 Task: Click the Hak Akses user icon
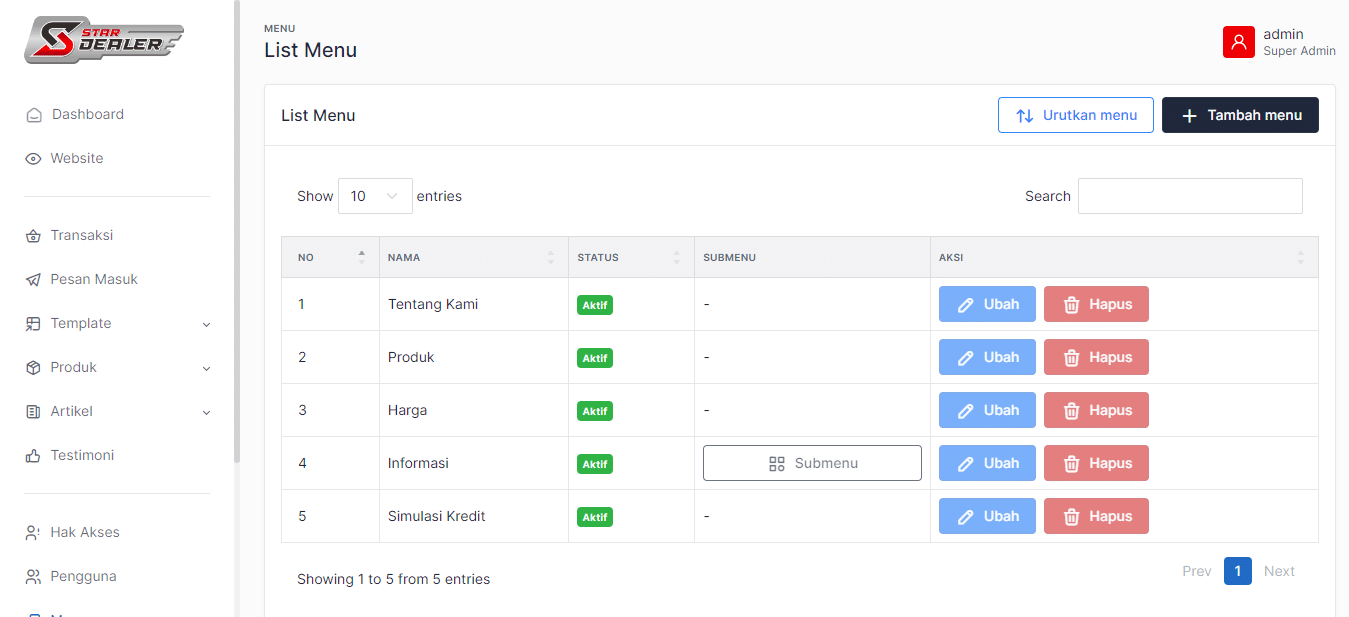33,533
